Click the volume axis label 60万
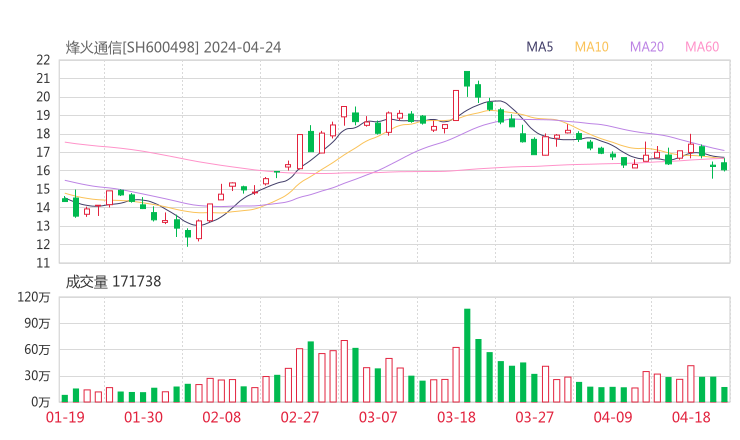Viewport: 740px width, 440px height. pyautogui.click(x=37, y=350)
